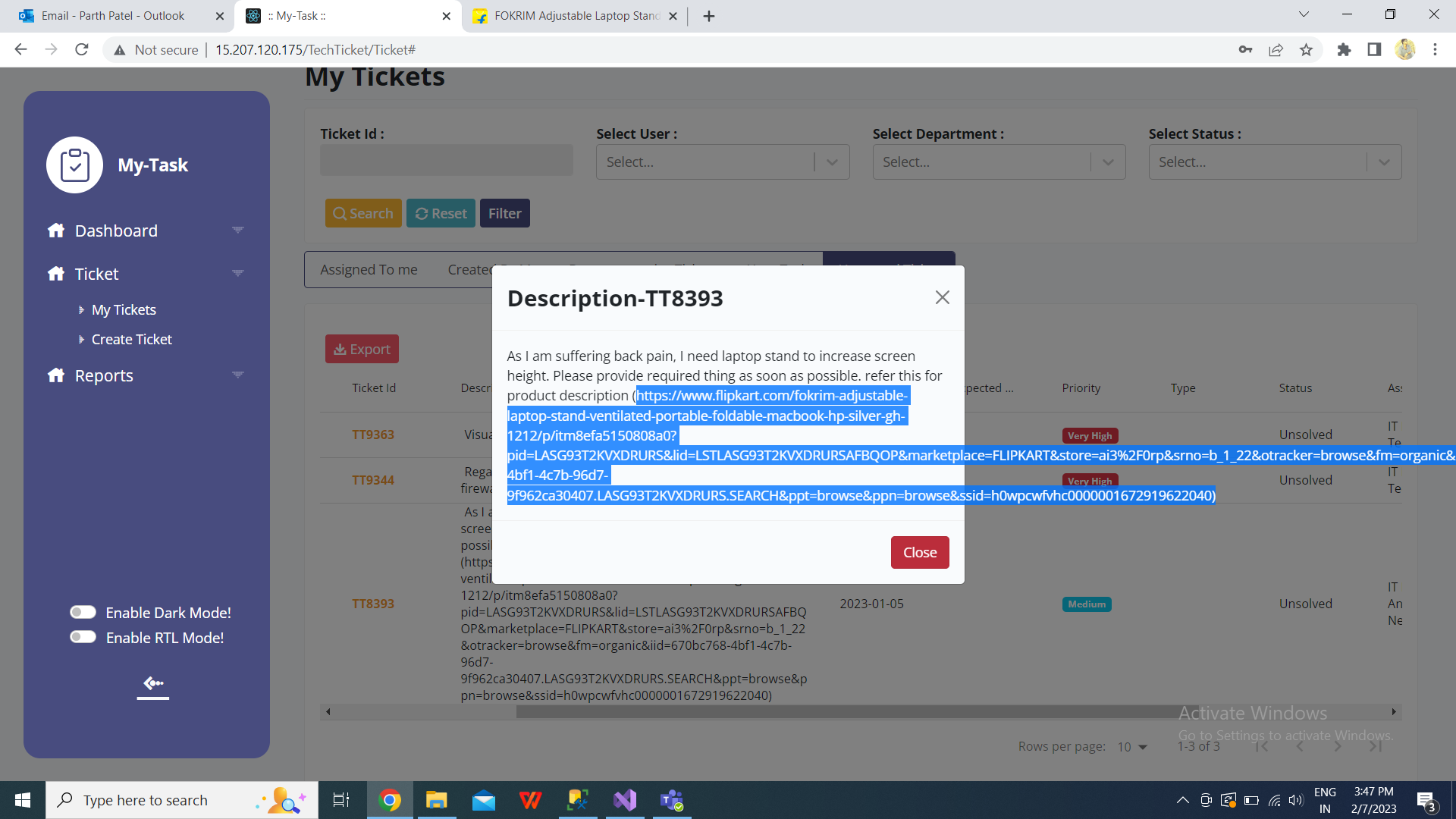Open ticket TT9363 link
This screenshot has height=819, width=1456.
pos(373,435)
